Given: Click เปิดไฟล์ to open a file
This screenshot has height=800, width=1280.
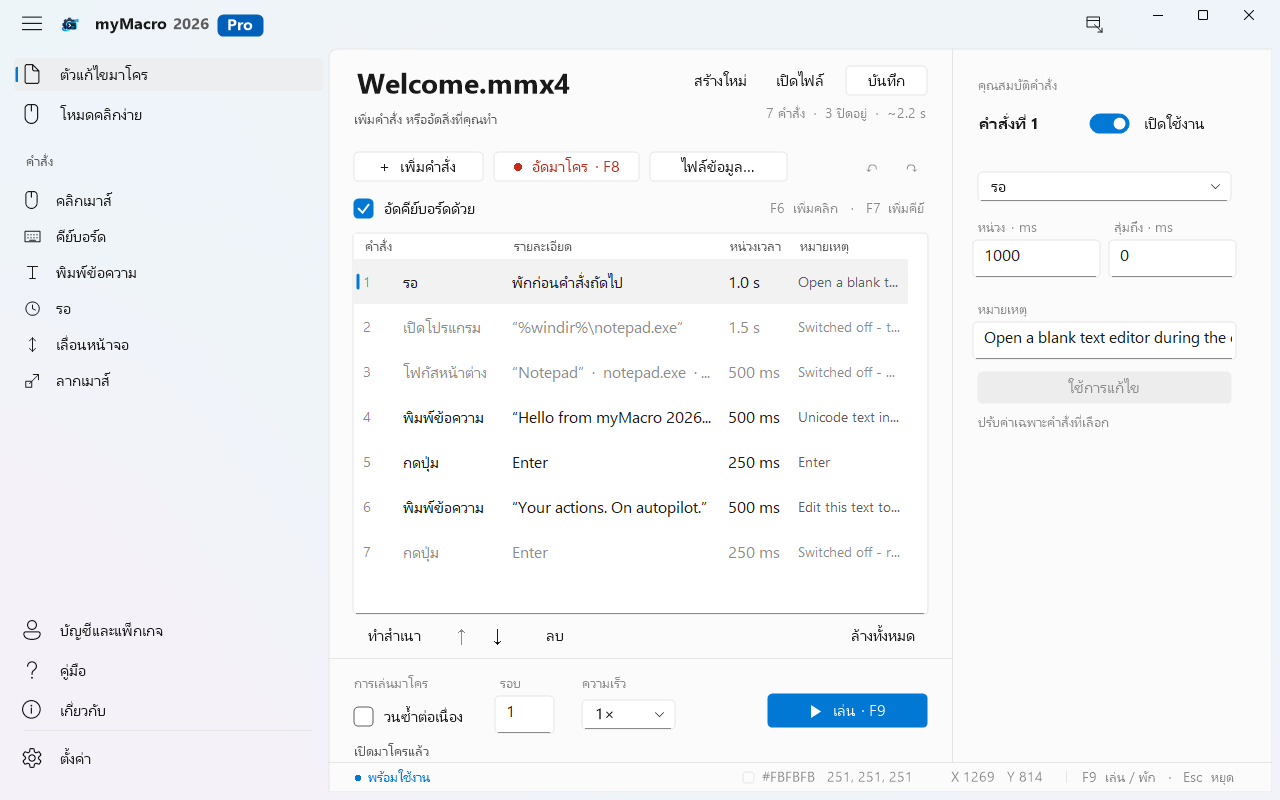Looking at the screenshot, I should [800, 81].
